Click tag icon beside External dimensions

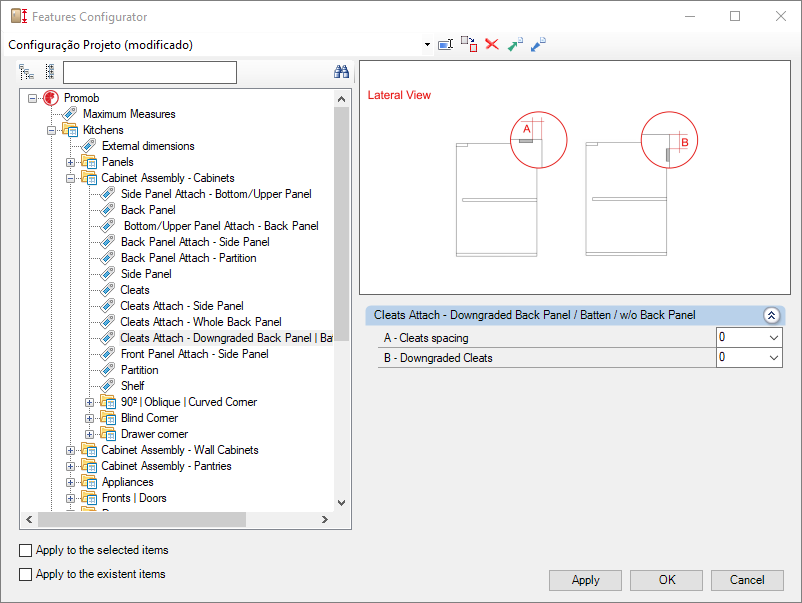88,146
